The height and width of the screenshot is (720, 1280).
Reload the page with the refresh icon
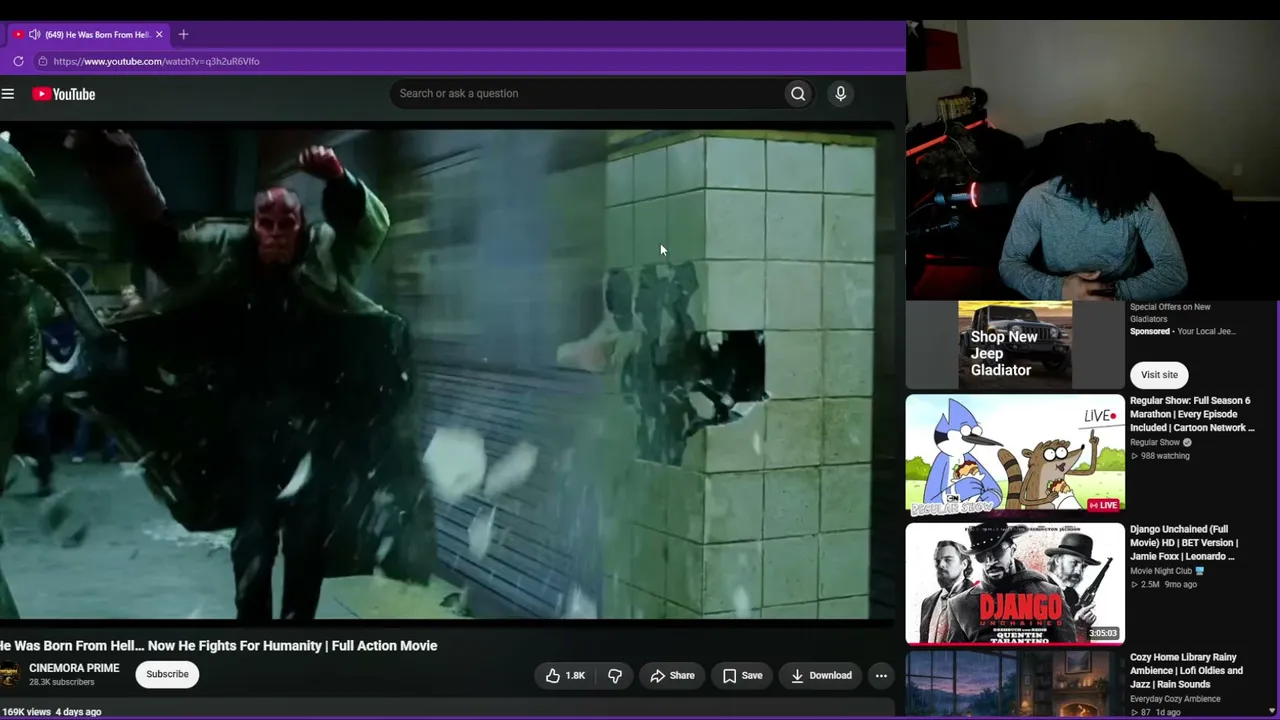(18, 61)
